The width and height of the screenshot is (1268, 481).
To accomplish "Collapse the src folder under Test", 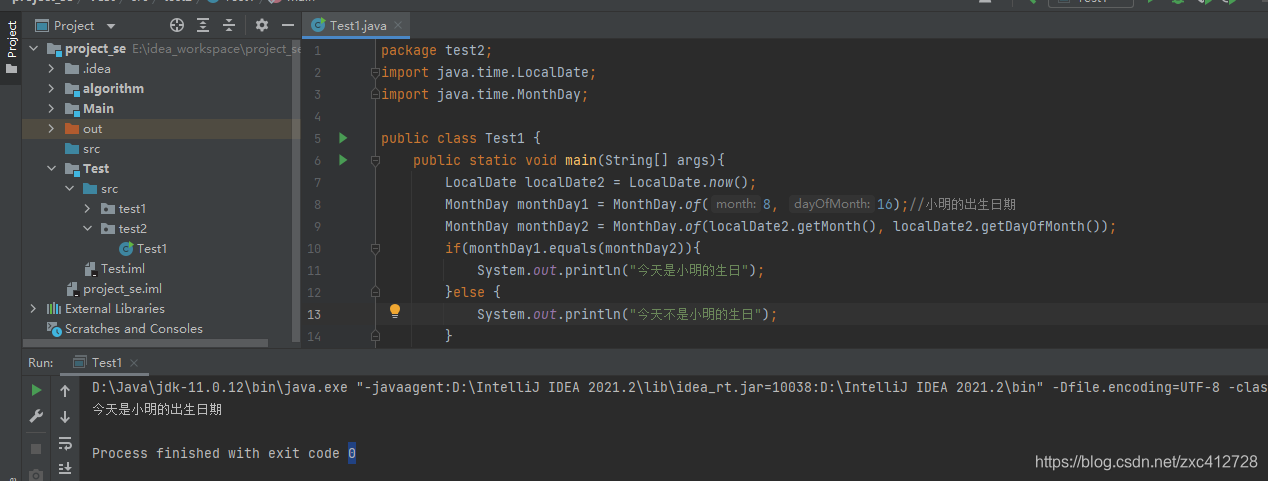I will point(70,189).
